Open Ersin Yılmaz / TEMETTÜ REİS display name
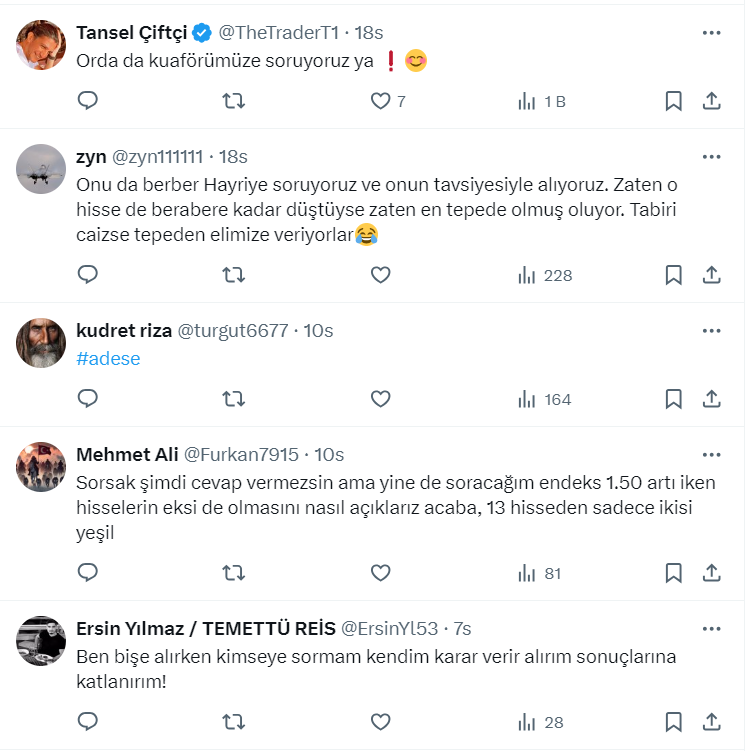 click(x=206, y=629)
